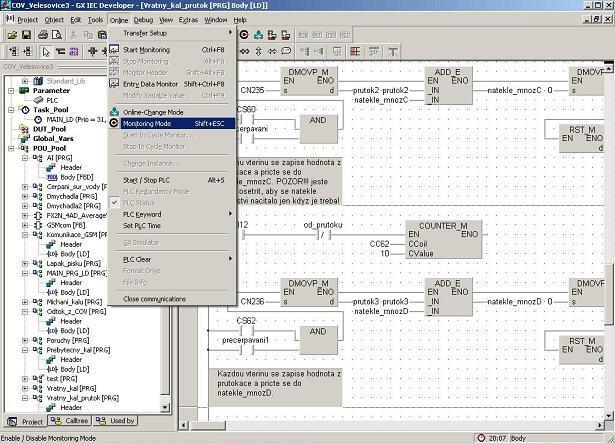The height and width of the screenshot is (443, 615).
Task: Click the Global_Vars icon in tree
Action: pyautogui.click(x=24, y=139)
